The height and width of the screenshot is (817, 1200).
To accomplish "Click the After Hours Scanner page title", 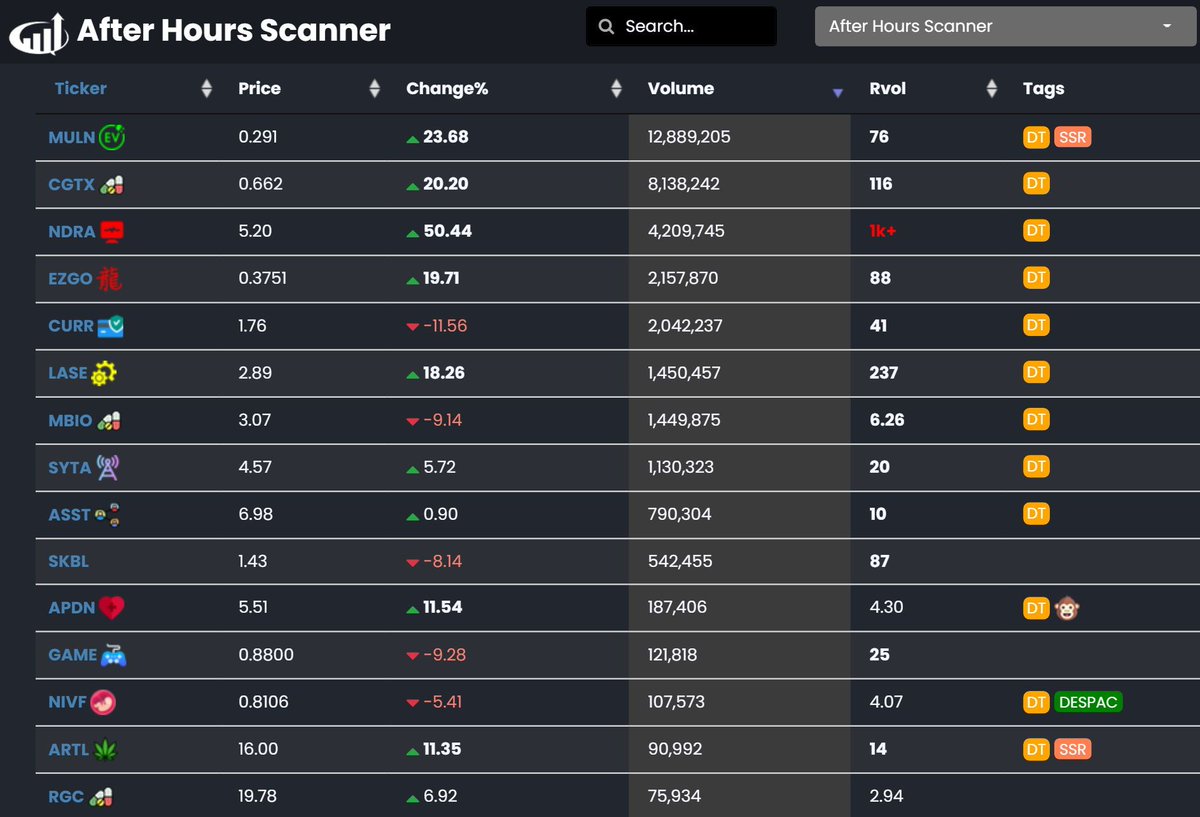I will [x=234, y=30].
